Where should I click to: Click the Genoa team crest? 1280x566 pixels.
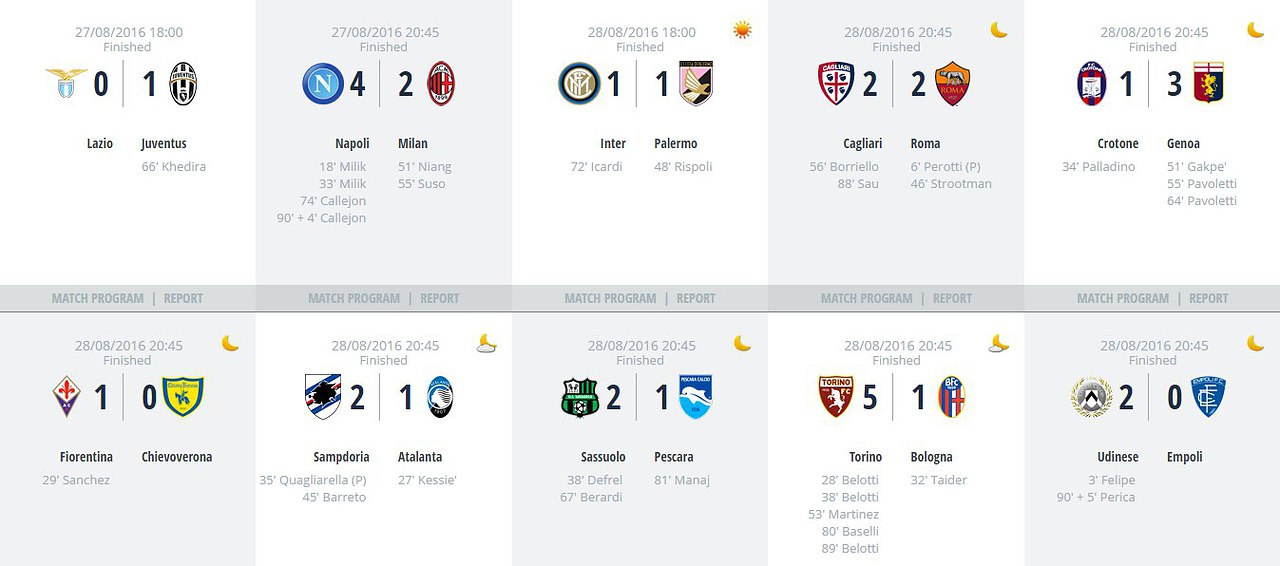[1209, 84]
